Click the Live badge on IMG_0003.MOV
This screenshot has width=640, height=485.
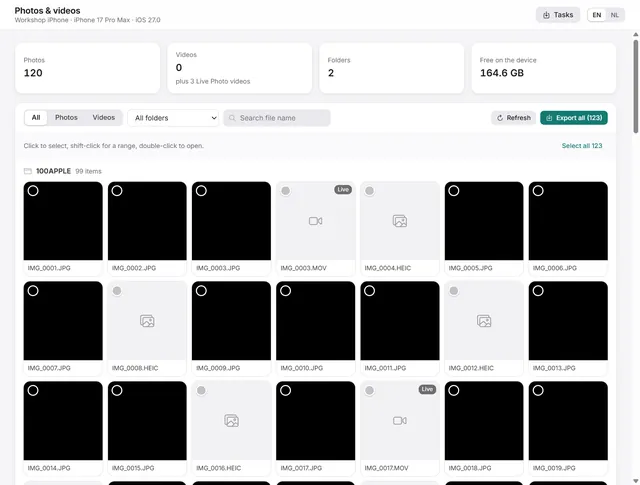click(343, 189)
